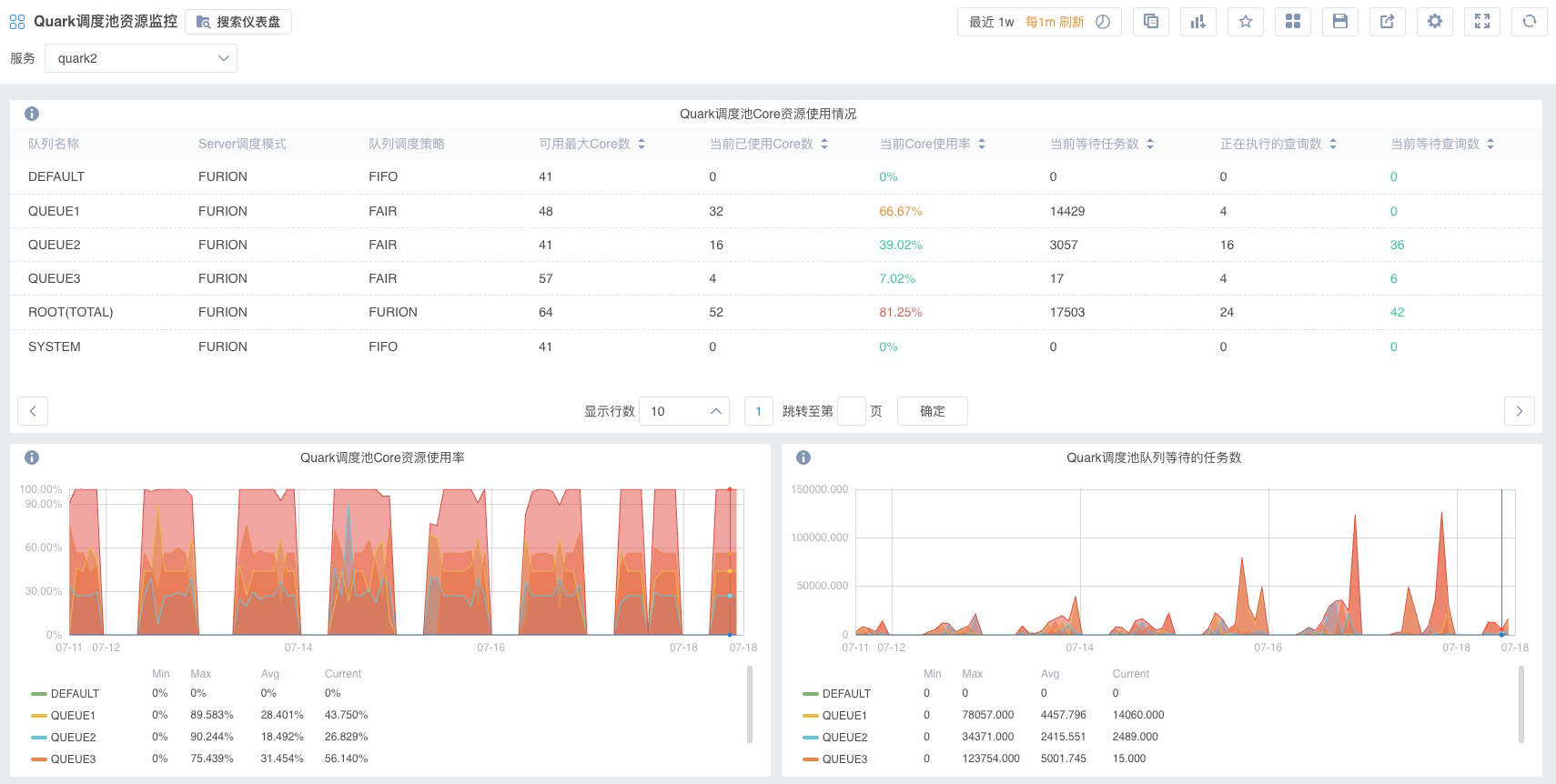This screenshot has width=1556, height=784.
Task: Enter fullscreen mode with the expand icon
Action: coord(1482,22)
